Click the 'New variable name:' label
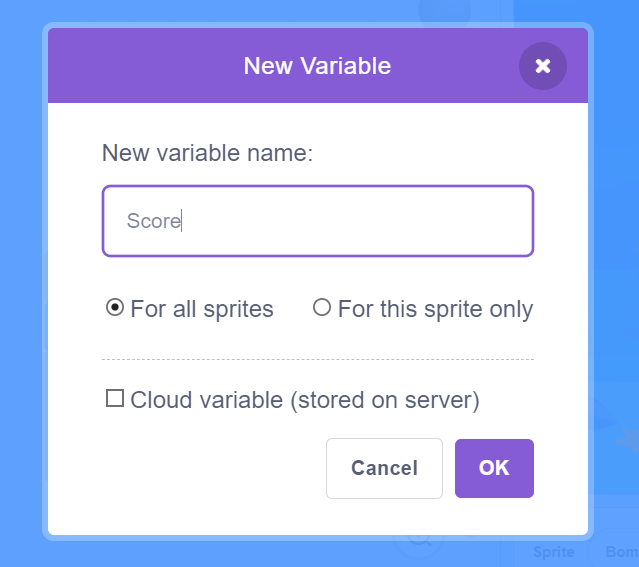This screenshot has height=567, width=639. coord(207,153)
